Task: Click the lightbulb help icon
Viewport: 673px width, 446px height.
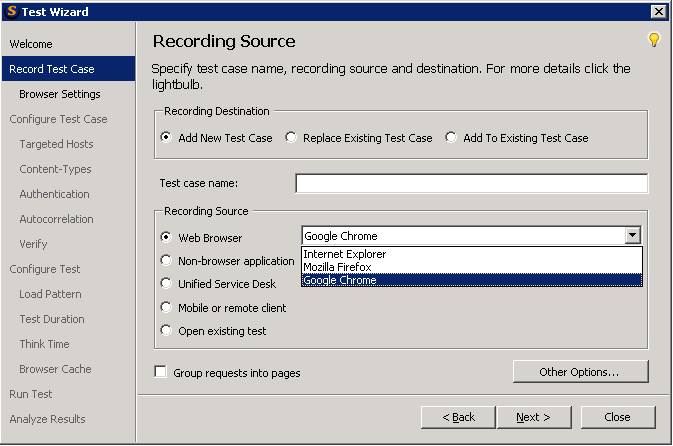Action: (x=654, y=40)
